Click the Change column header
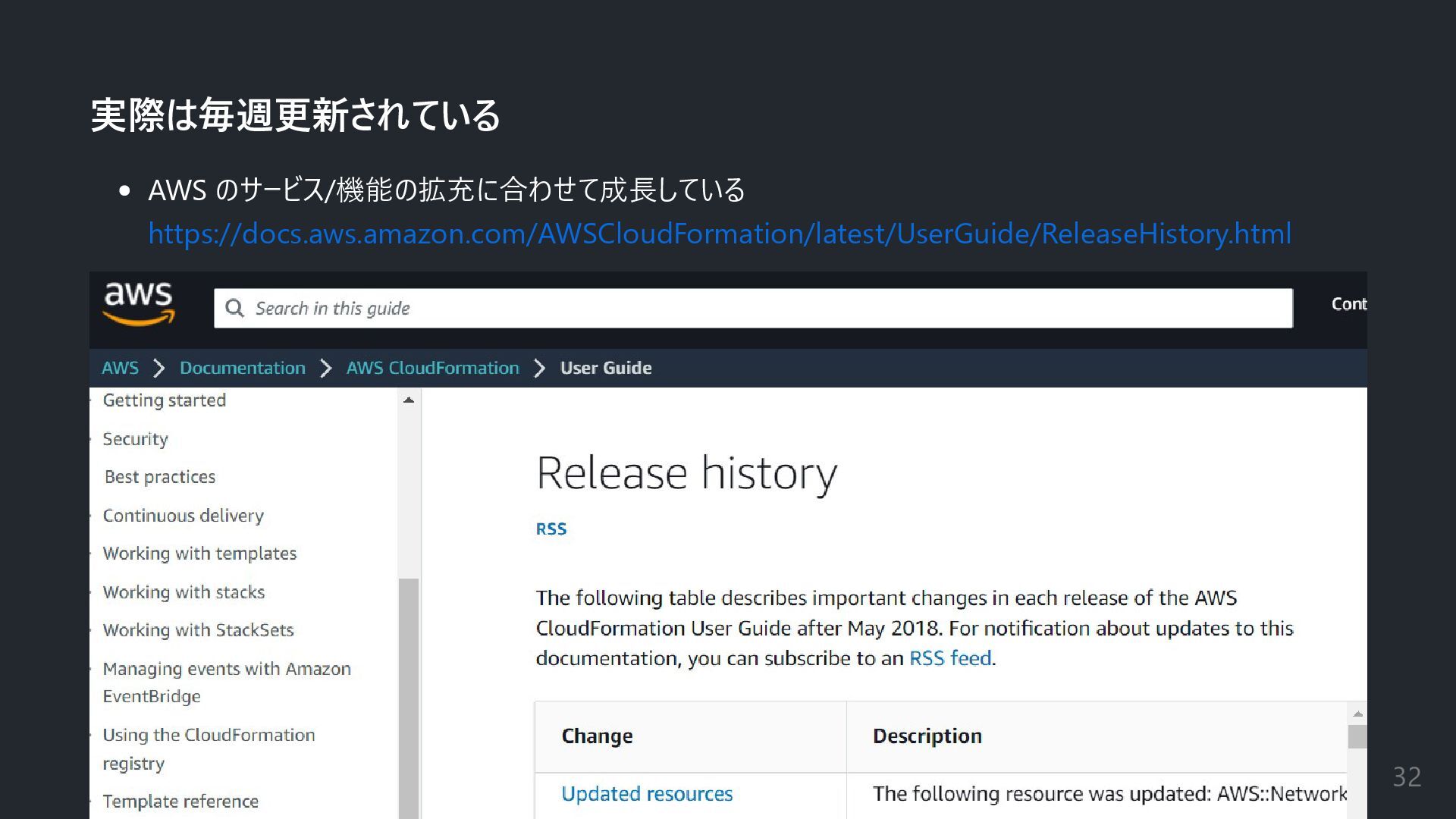This screenshot has height=819, width=1456. (x=597, y=736)
